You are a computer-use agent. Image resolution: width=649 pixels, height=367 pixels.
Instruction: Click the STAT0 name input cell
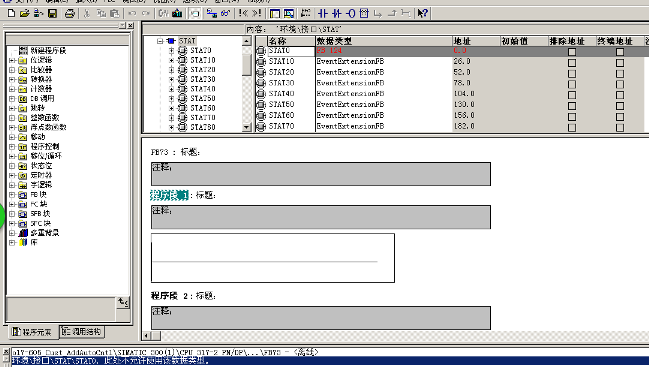pyautogui.click(x=291, y=51)
